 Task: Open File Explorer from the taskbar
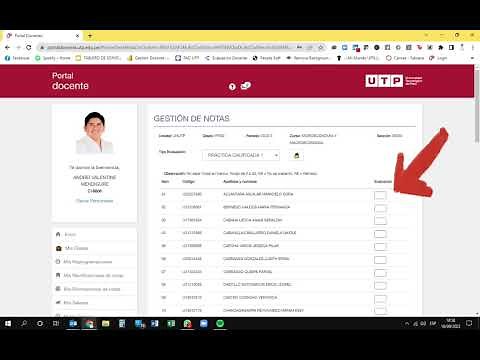[106, 324]
